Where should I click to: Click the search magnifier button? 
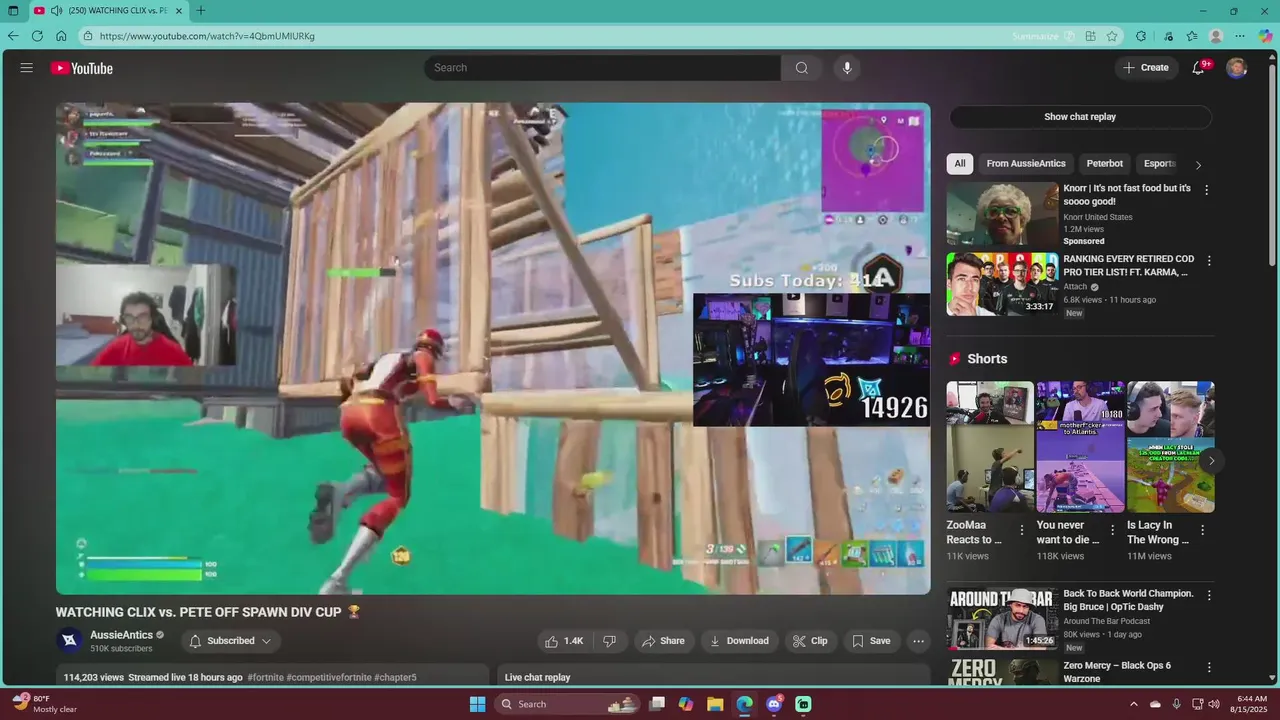pos(801,68)
